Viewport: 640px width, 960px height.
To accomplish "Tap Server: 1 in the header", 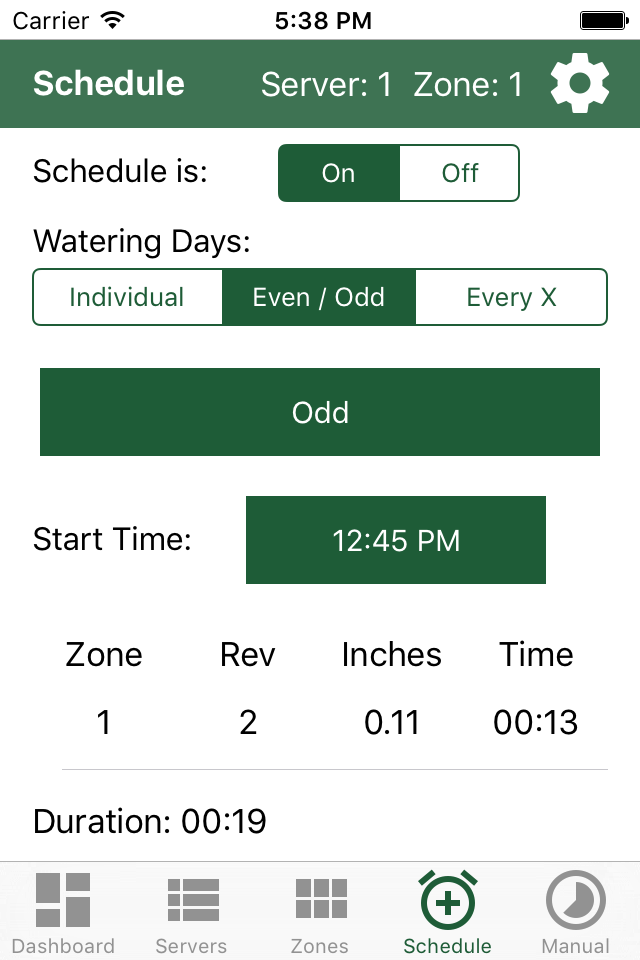I will point(327,85).
